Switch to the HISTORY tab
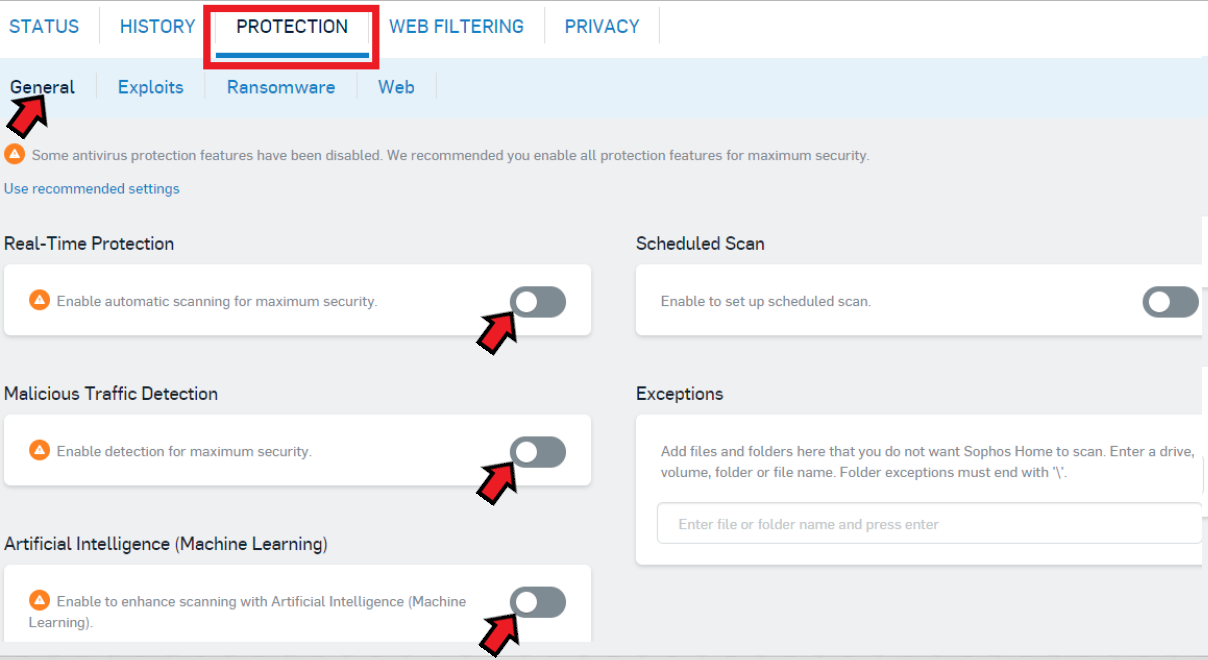1208x660 pixels. (x=157, y=27)
